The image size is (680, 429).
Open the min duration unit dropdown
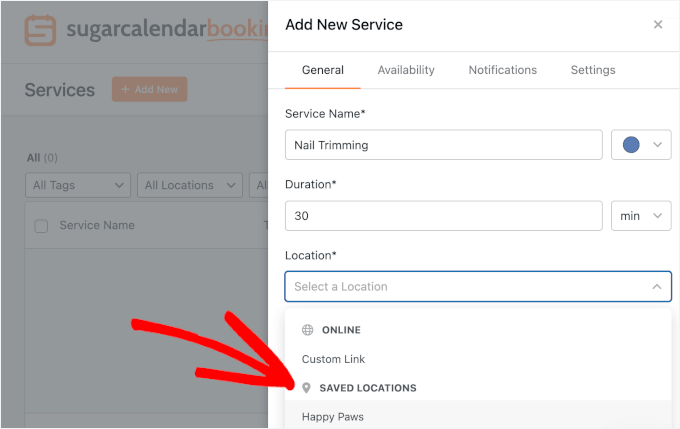click(641, 216)
